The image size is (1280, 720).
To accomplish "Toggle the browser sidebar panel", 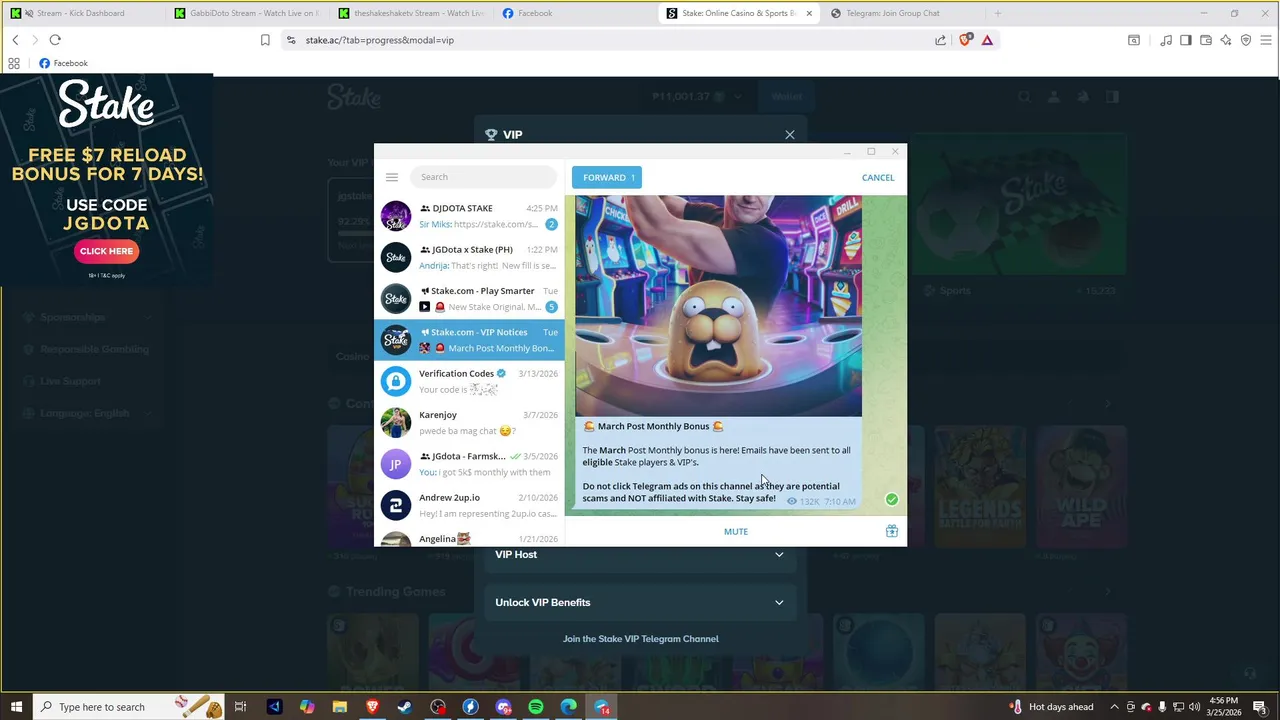I will (1186, 40).
